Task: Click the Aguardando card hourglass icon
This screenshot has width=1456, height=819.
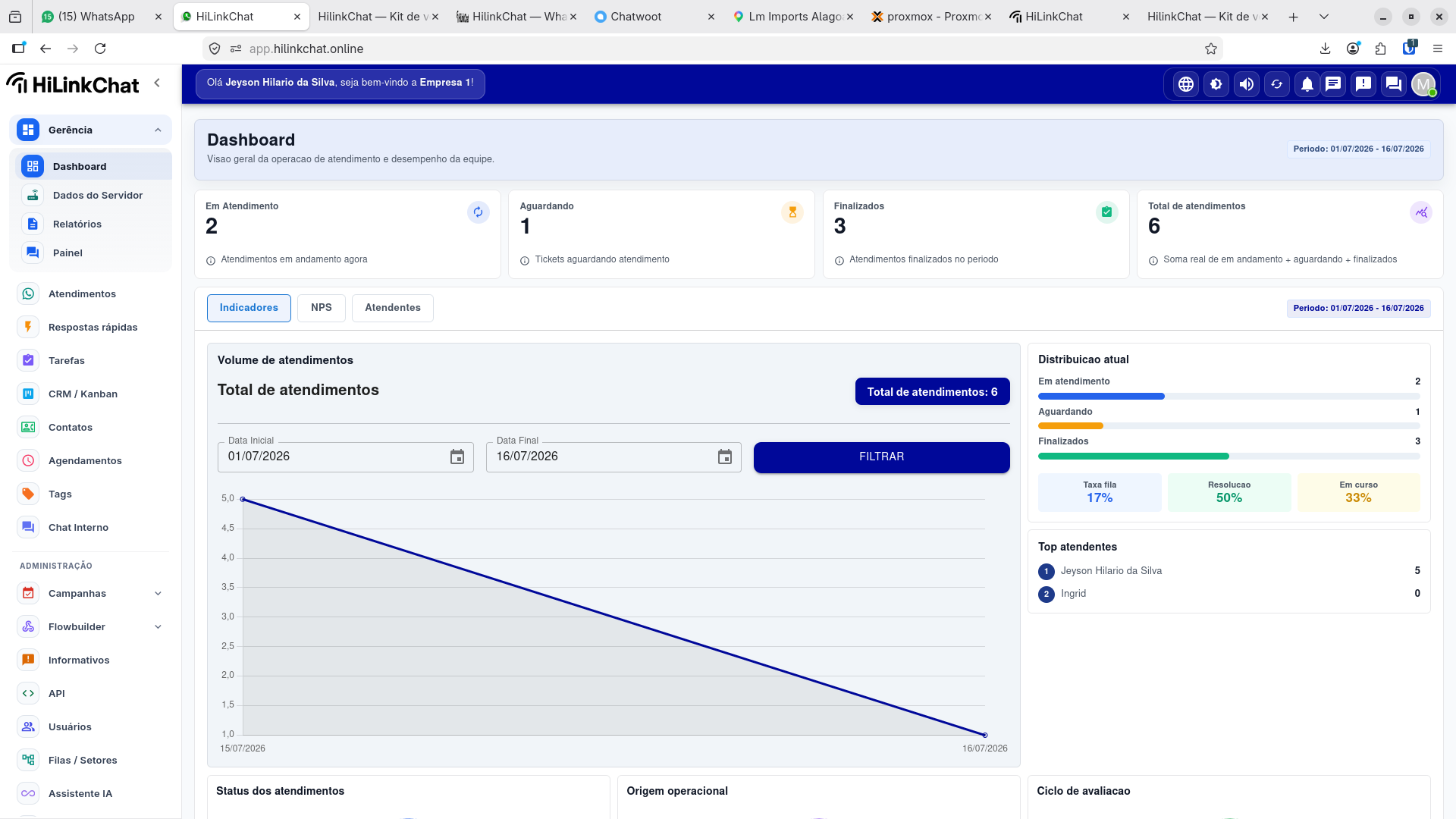Action: tap(792, 212)
